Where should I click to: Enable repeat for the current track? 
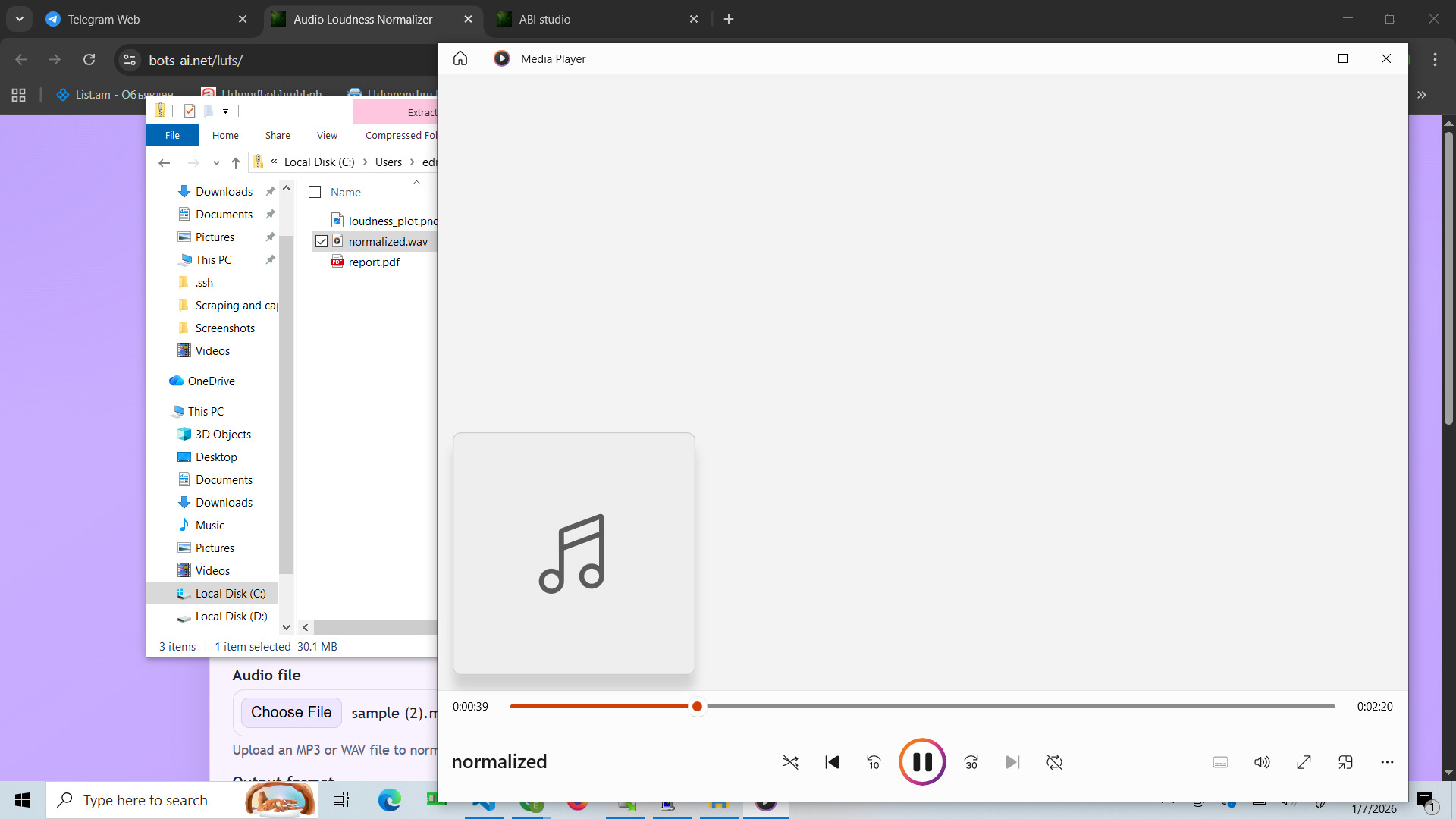click(1054, 762)
